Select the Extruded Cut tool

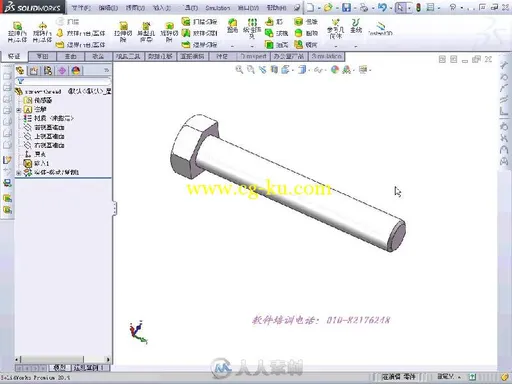point(123,32)
